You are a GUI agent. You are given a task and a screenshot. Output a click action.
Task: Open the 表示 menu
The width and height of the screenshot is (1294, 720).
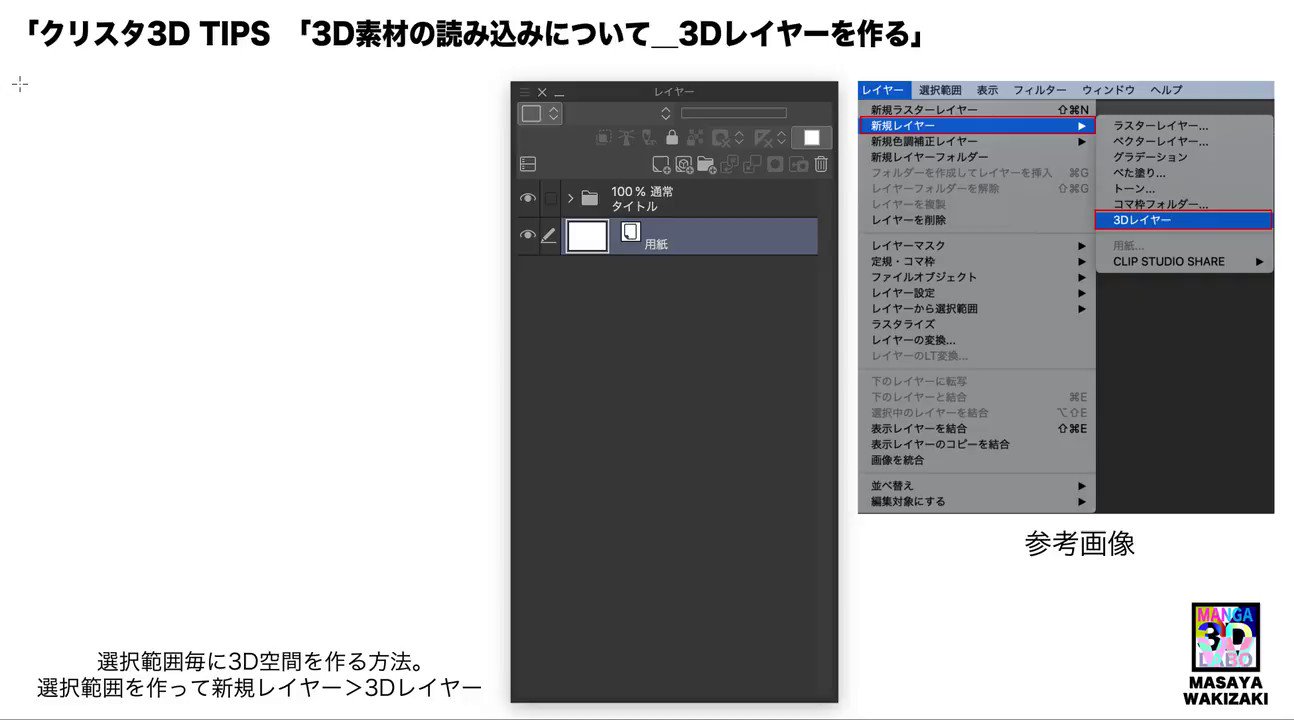(x=987, y=90)
